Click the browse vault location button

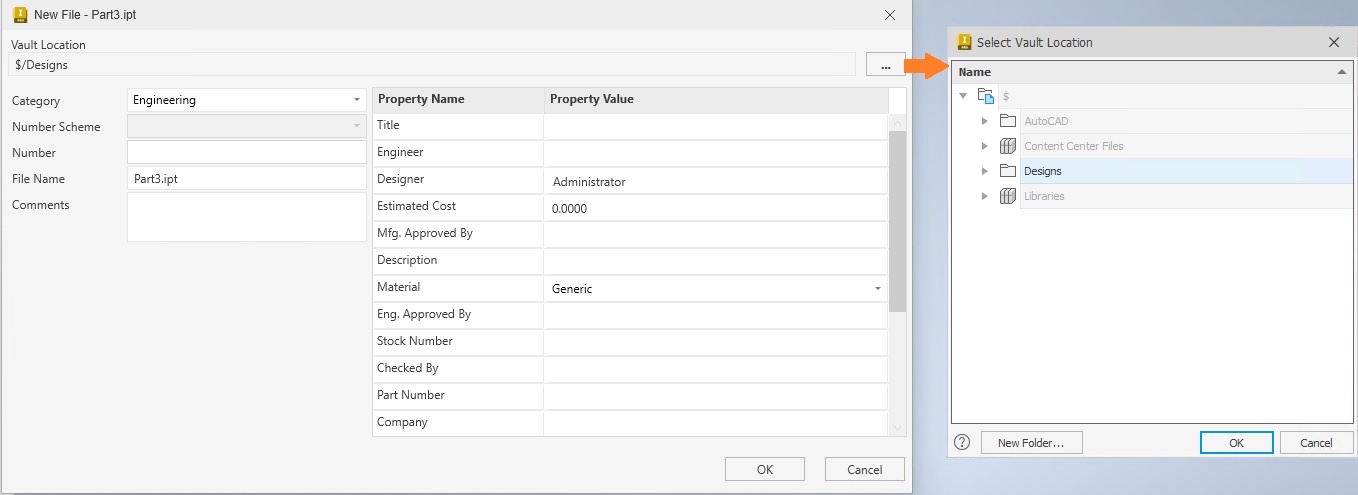pos(885,65)
